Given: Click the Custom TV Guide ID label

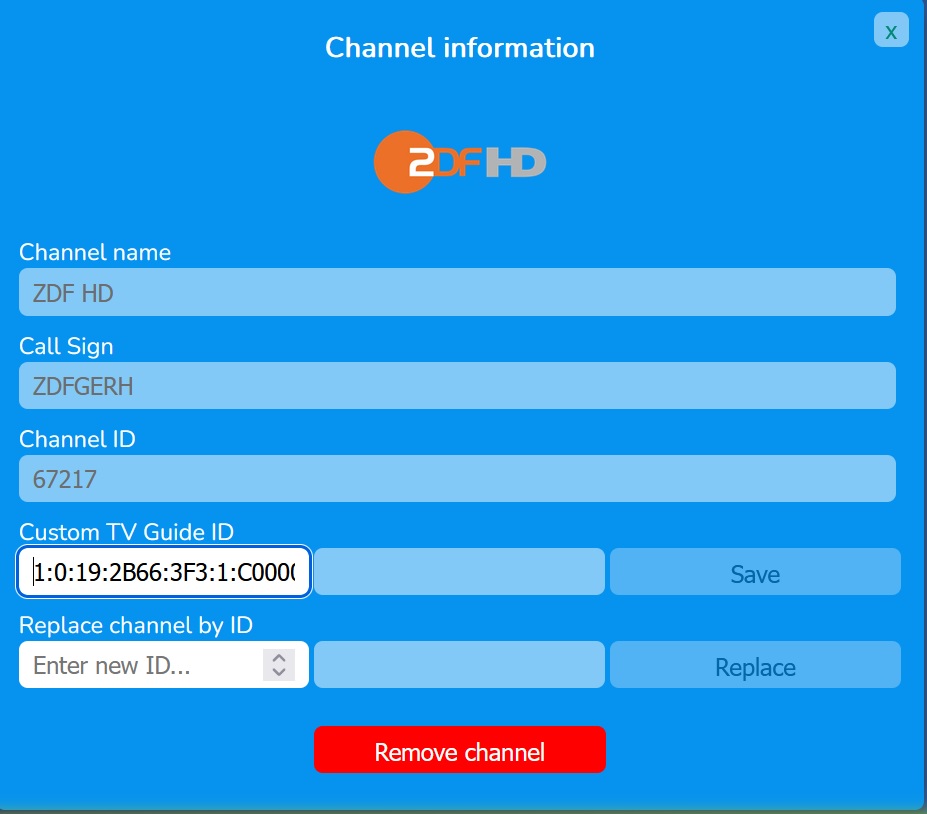Looking at the screenshot, I should [x=127, y=532].
